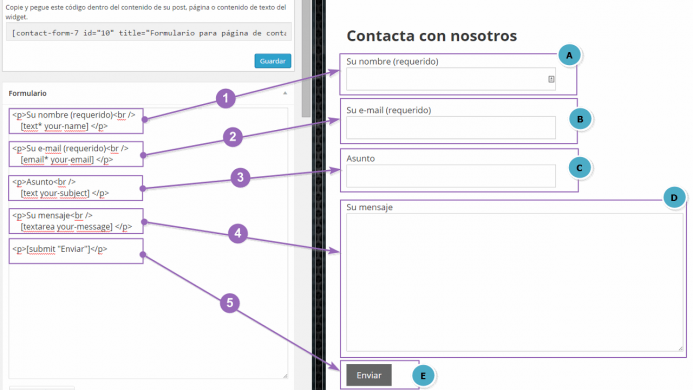Click the 'Su e-mail (requerido)' form label
693x390 pixels.
(388, 110)
